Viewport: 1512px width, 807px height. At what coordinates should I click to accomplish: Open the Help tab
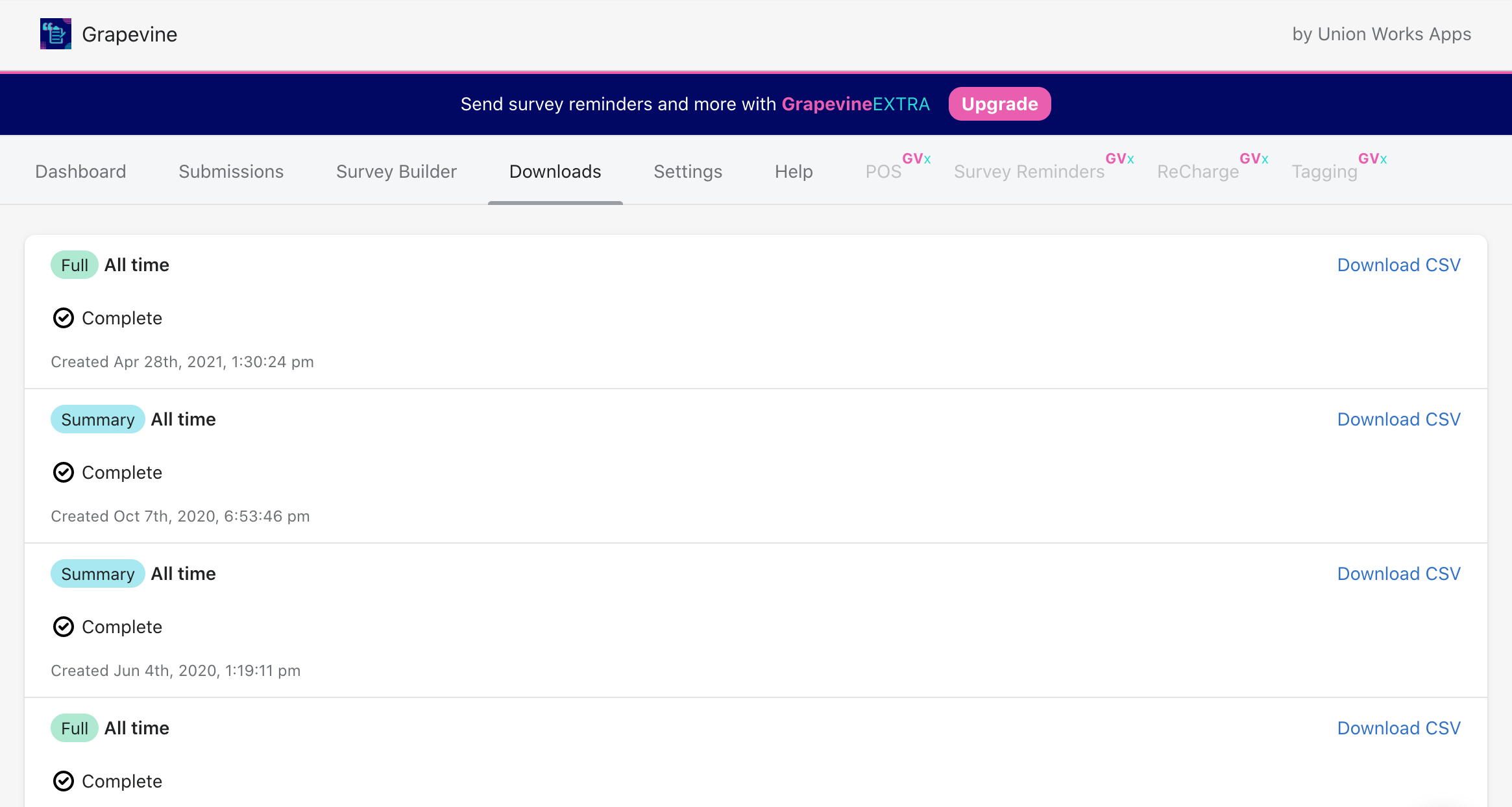[794, 171]
